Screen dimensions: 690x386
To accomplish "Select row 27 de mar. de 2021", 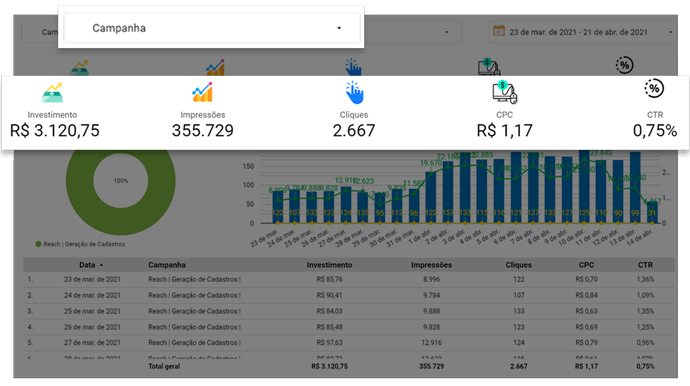I will [x=349, y=343].
